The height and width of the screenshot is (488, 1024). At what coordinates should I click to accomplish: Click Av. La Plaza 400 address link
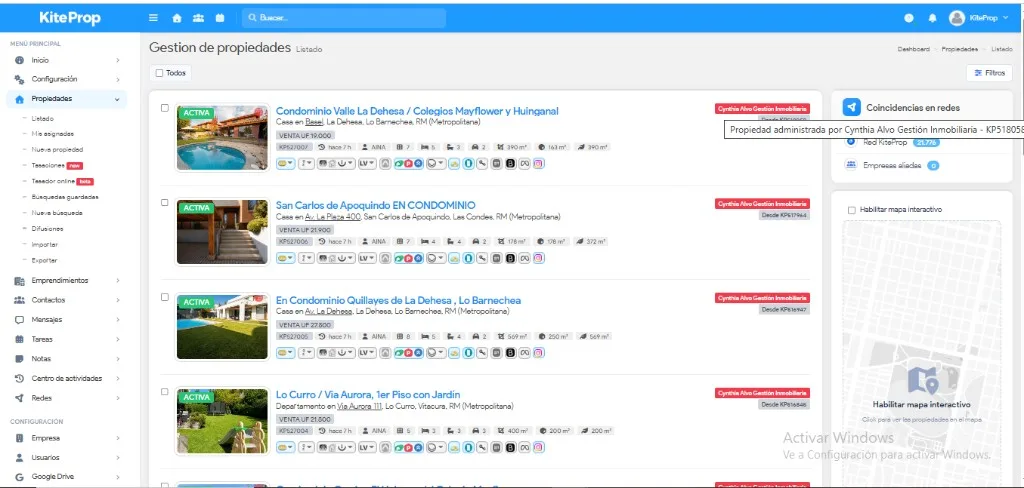[333, 217]
